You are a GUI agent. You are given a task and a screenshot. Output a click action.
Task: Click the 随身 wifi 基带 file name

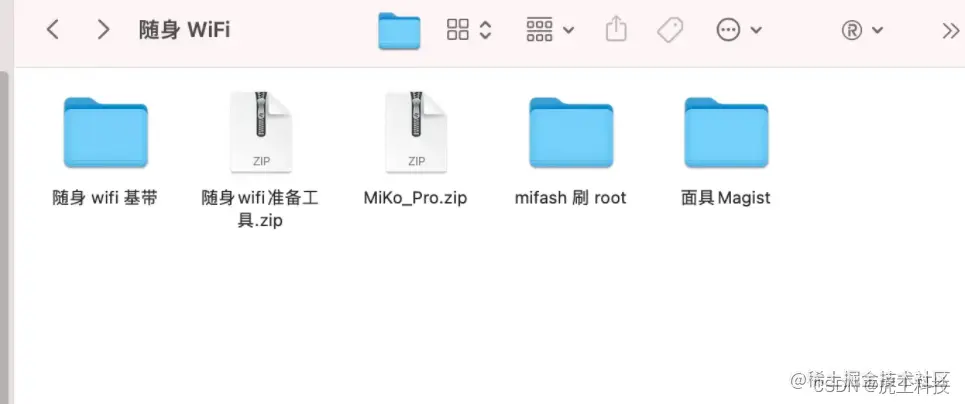pos(105,198)
